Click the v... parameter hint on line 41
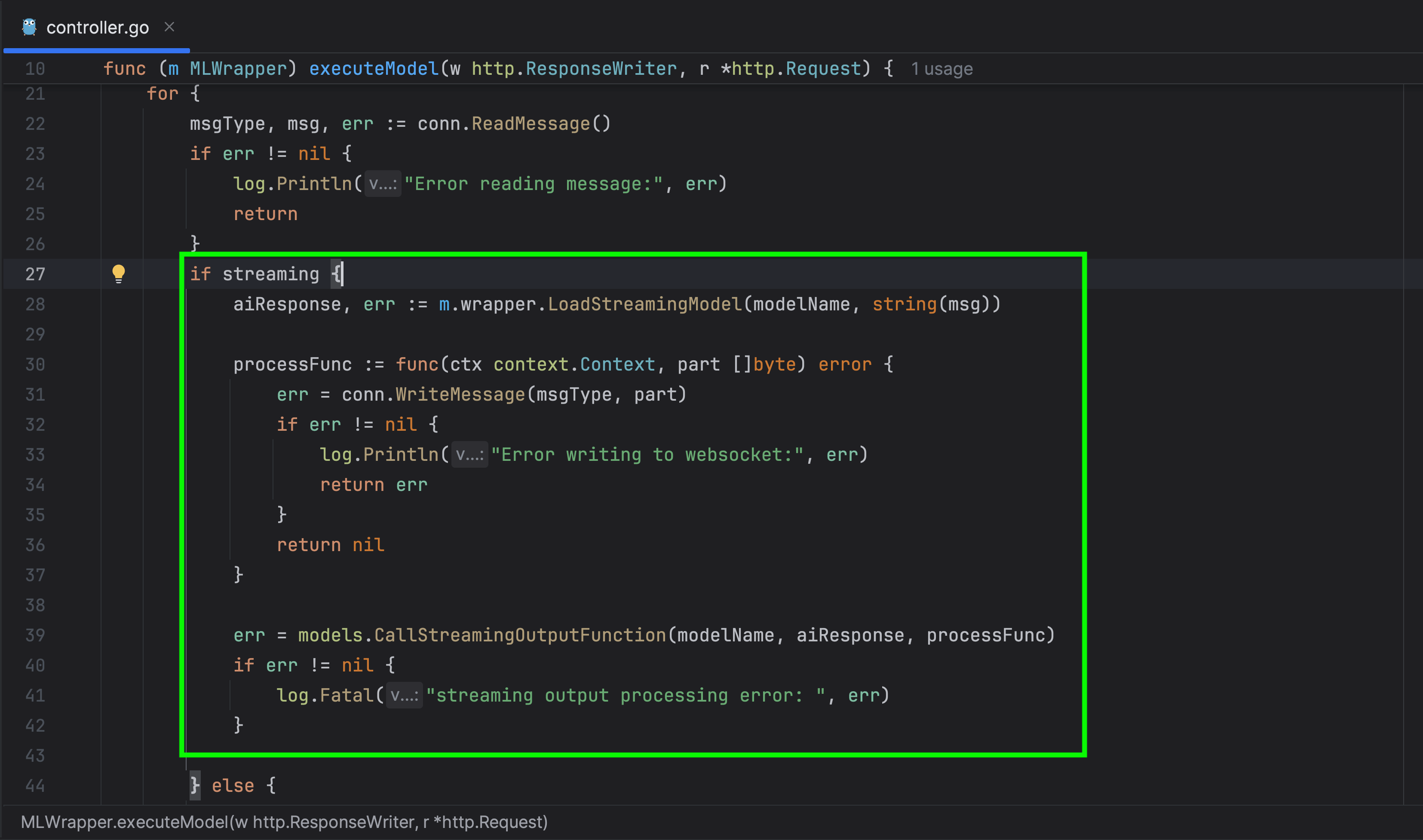This screenshot has width=1423, height=840. coord(404,695)
